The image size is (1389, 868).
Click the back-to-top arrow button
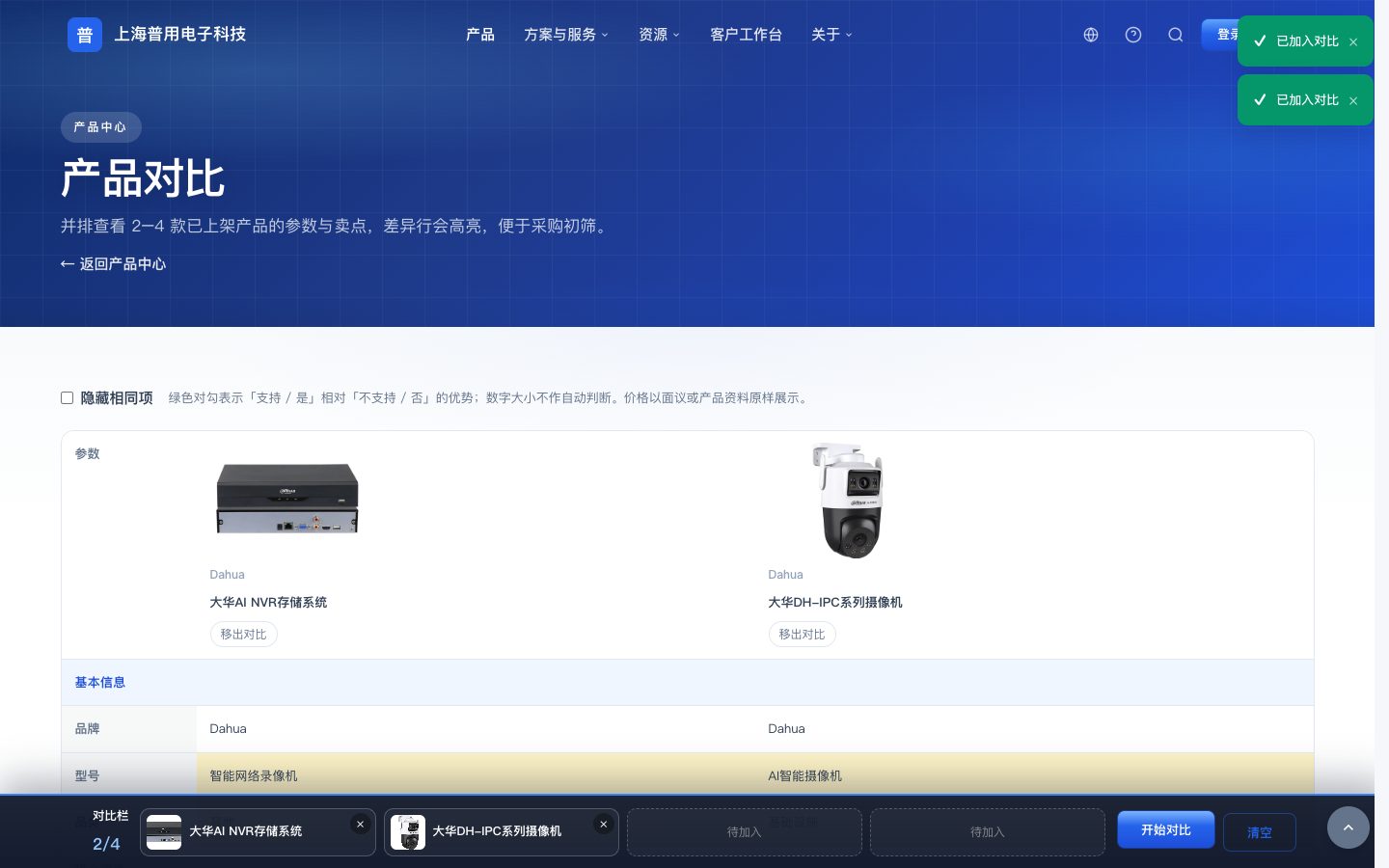1348,827
